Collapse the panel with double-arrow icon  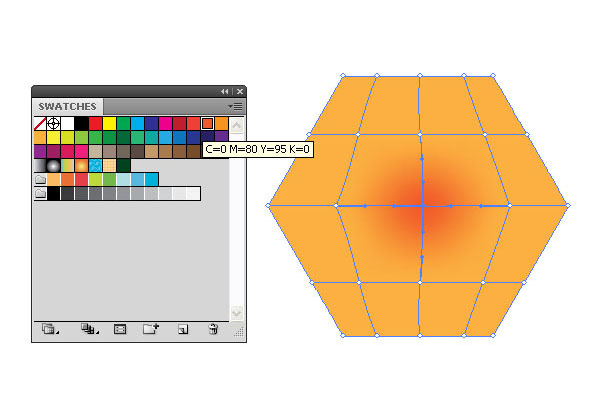coord(225,91)
